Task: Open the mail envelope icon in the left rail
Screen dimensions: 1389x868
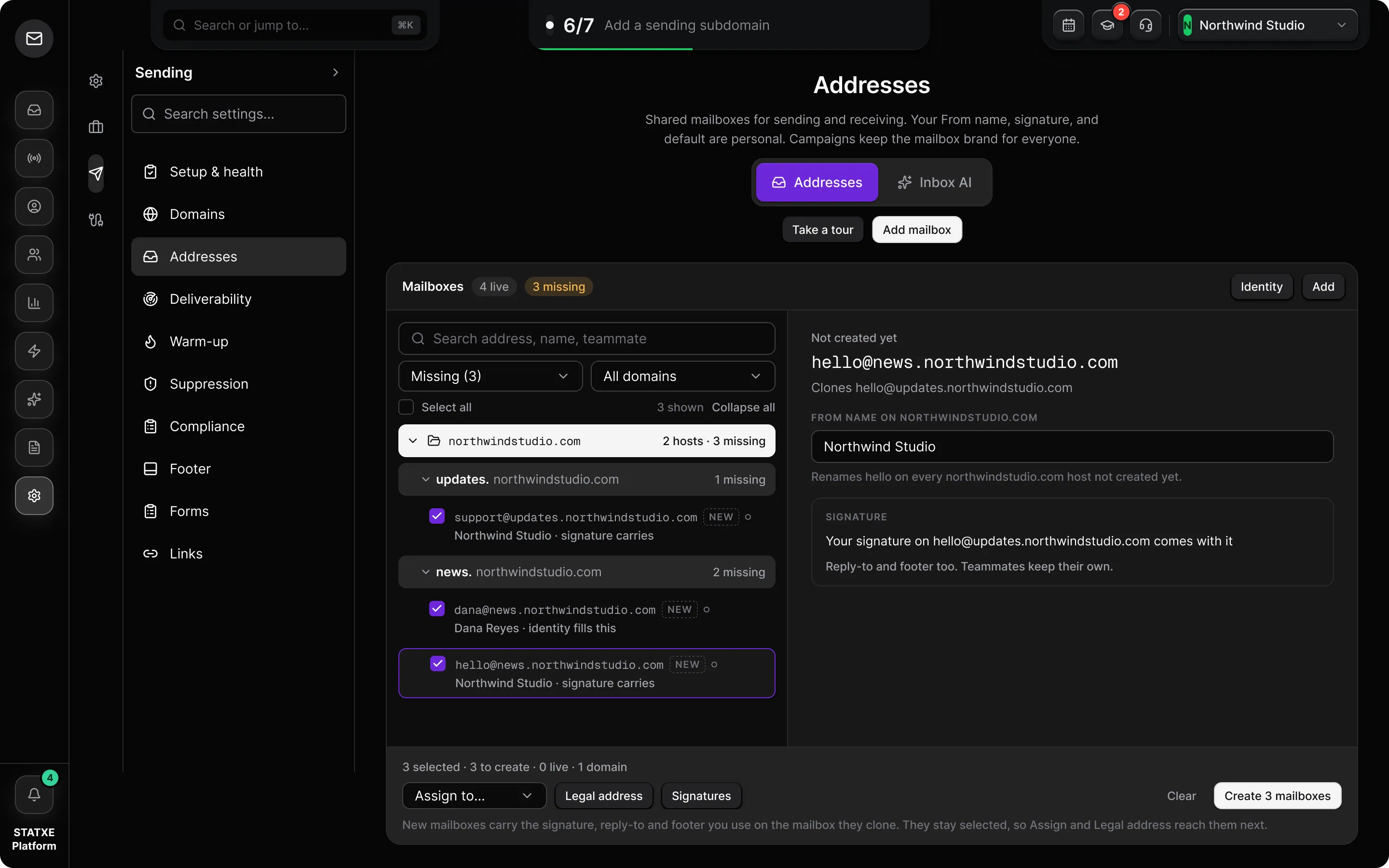Action: coord(34,39)
